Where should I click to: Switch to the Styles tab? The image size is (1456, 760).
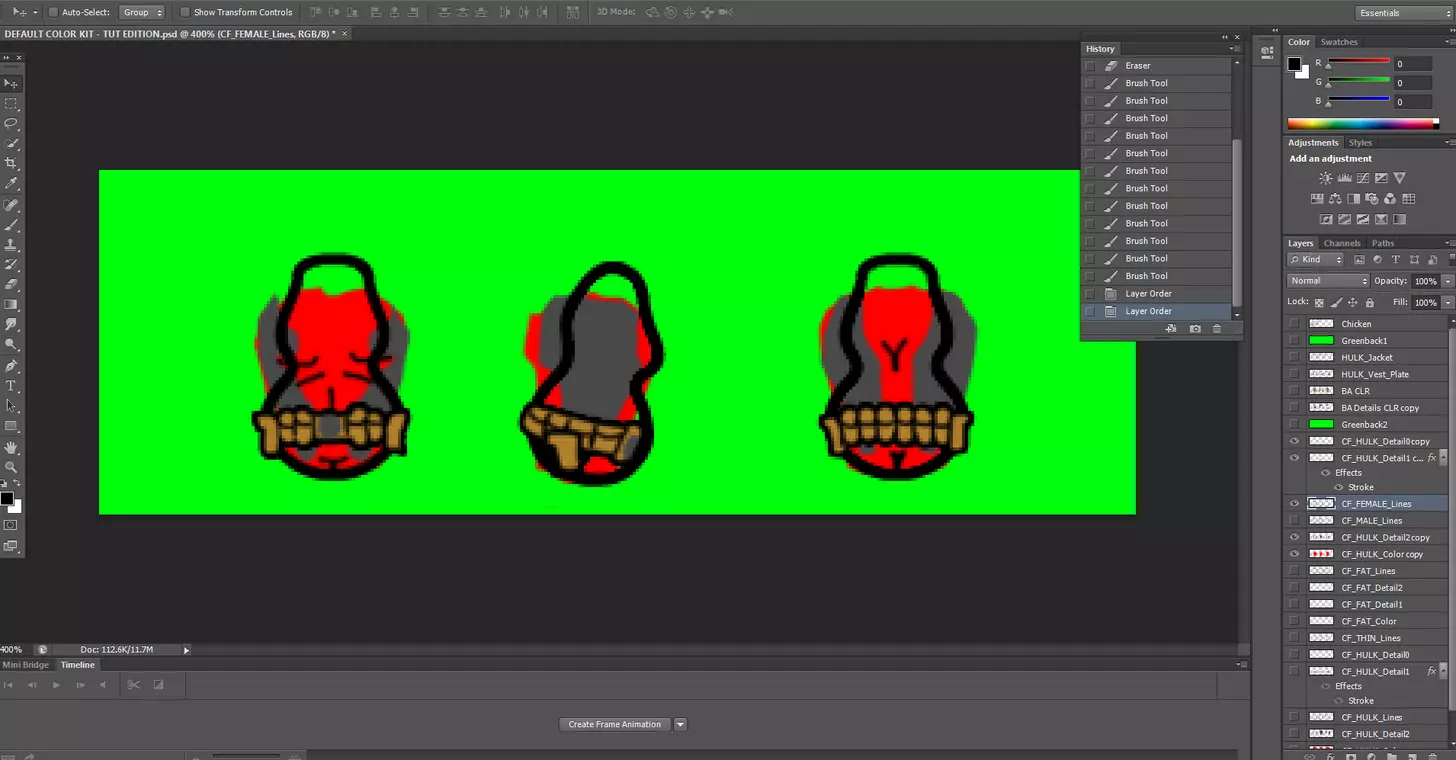coord(1360,143)
